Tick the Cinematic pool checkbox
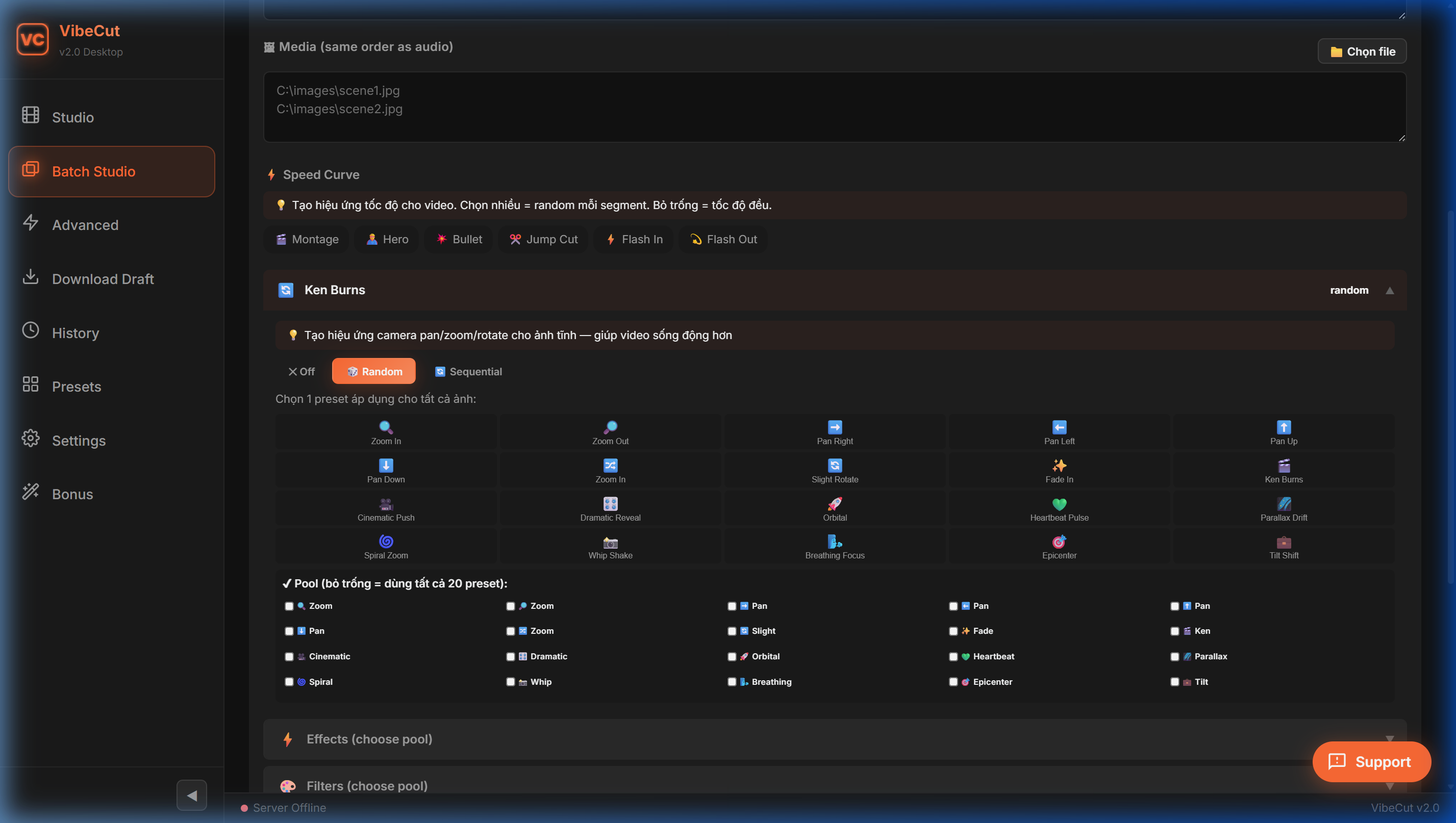Viewport: 1456px width, 823px height. coord(289,657)
